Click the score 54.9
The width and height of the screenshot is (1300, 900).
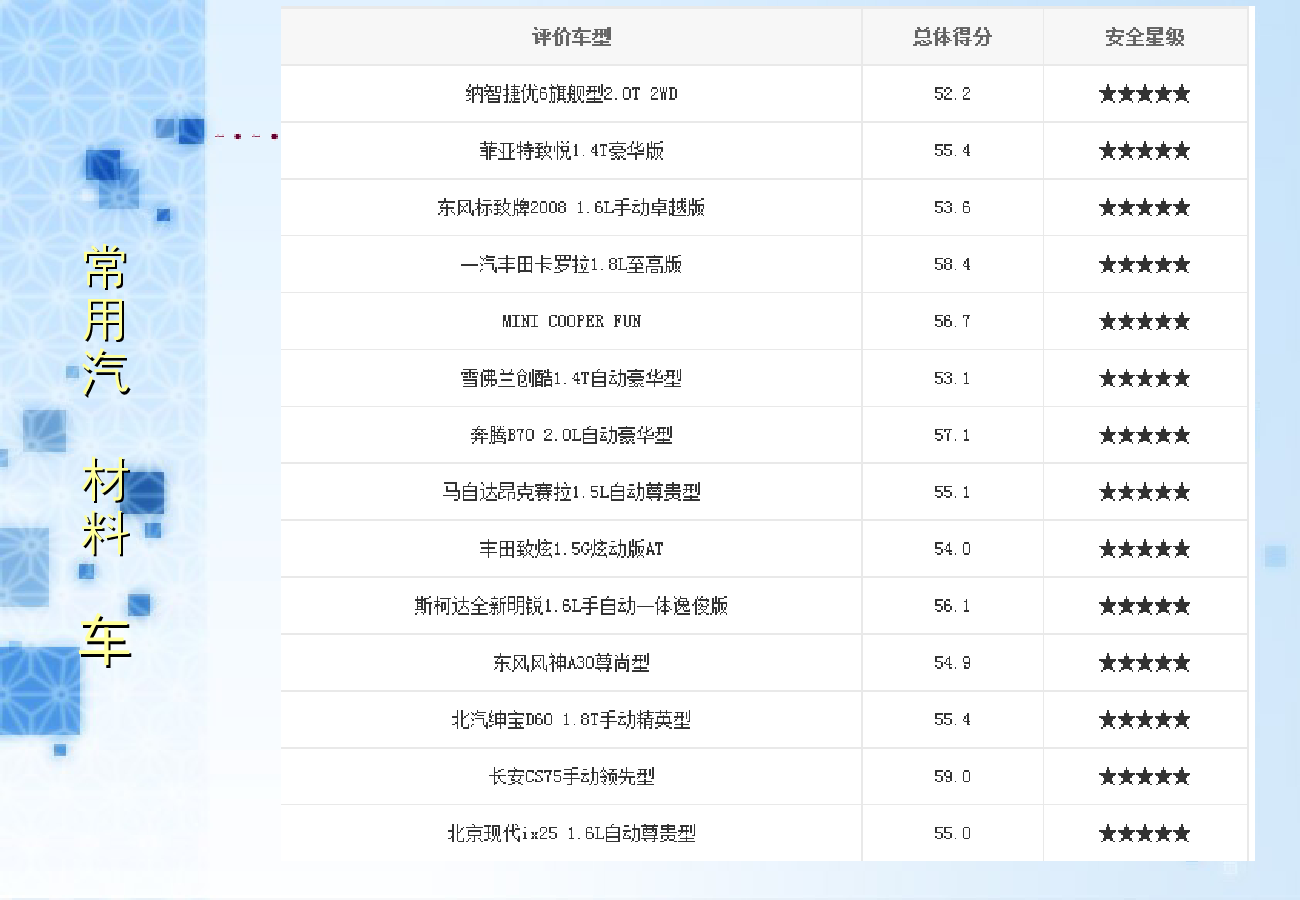point(952,663)
